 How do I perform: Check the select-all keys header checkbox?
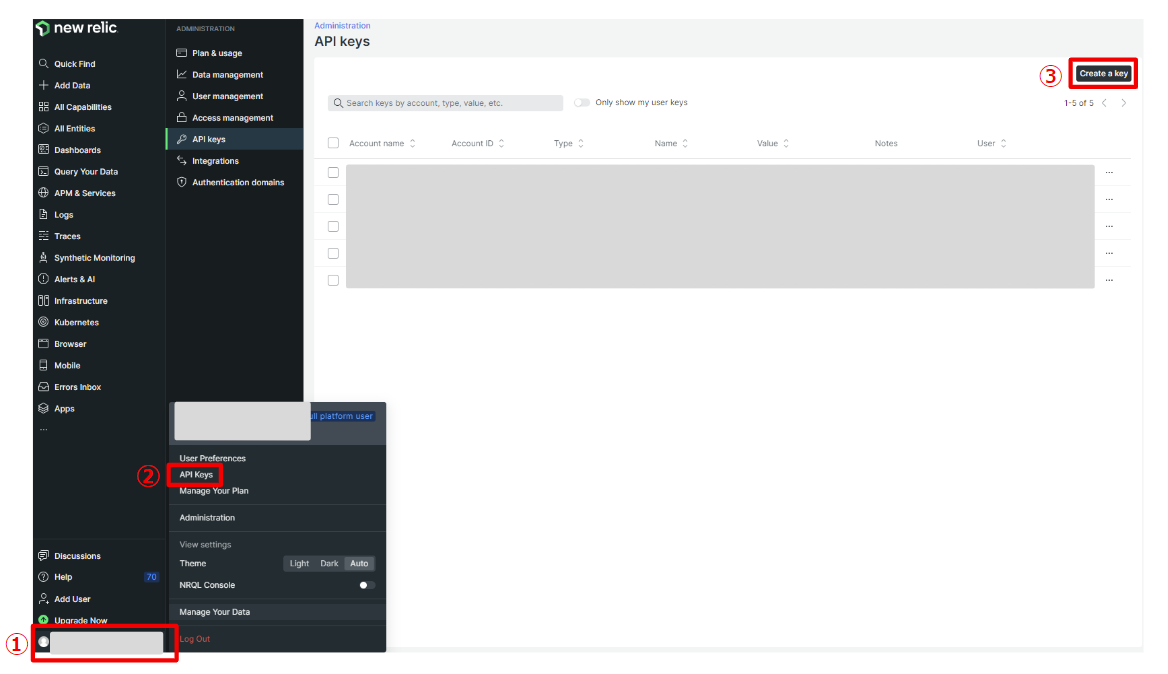pos(333,143)
